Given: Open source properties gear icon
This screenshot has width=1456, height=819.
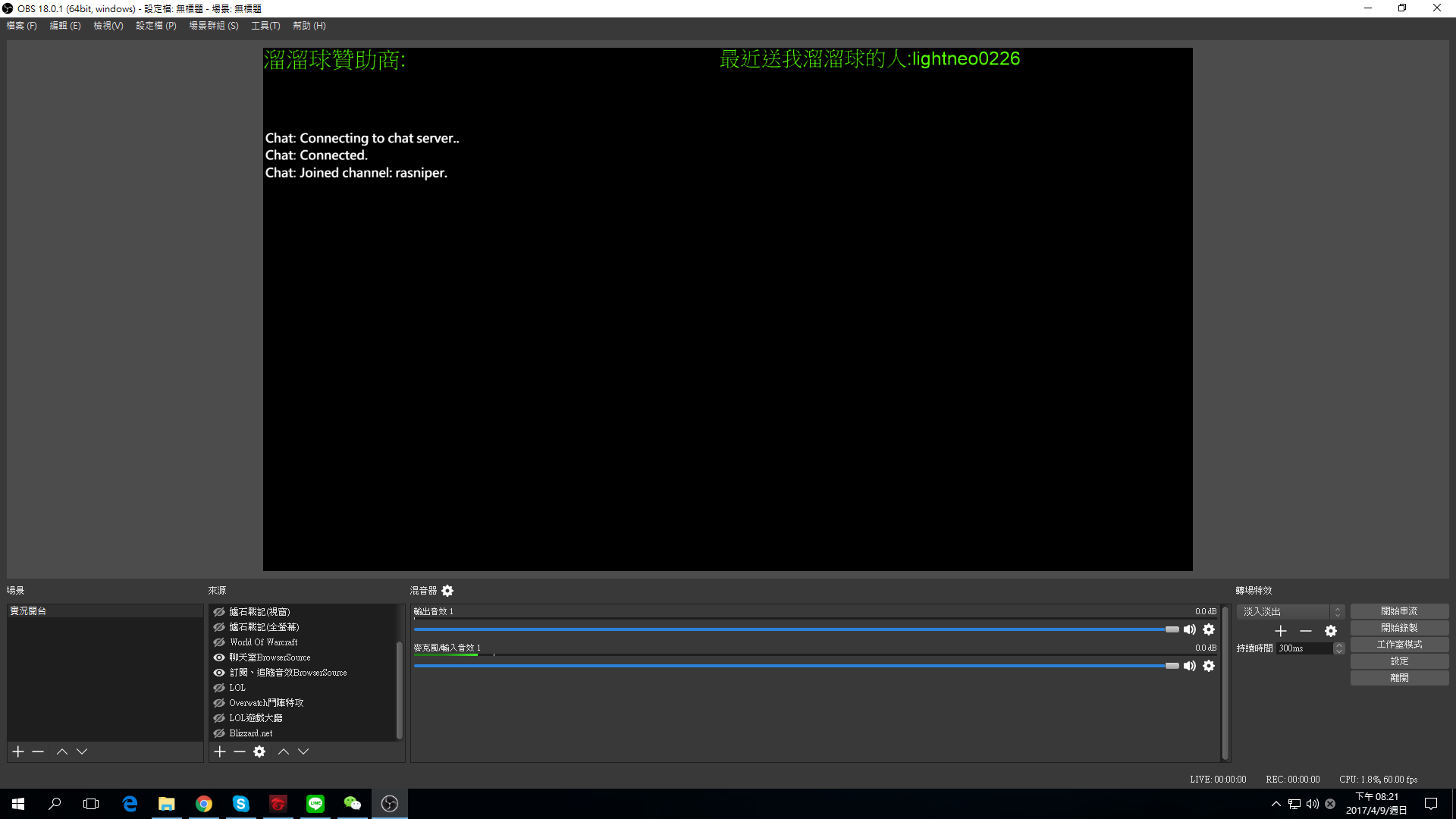Looking at the screenshot, I should coord(259,752).
